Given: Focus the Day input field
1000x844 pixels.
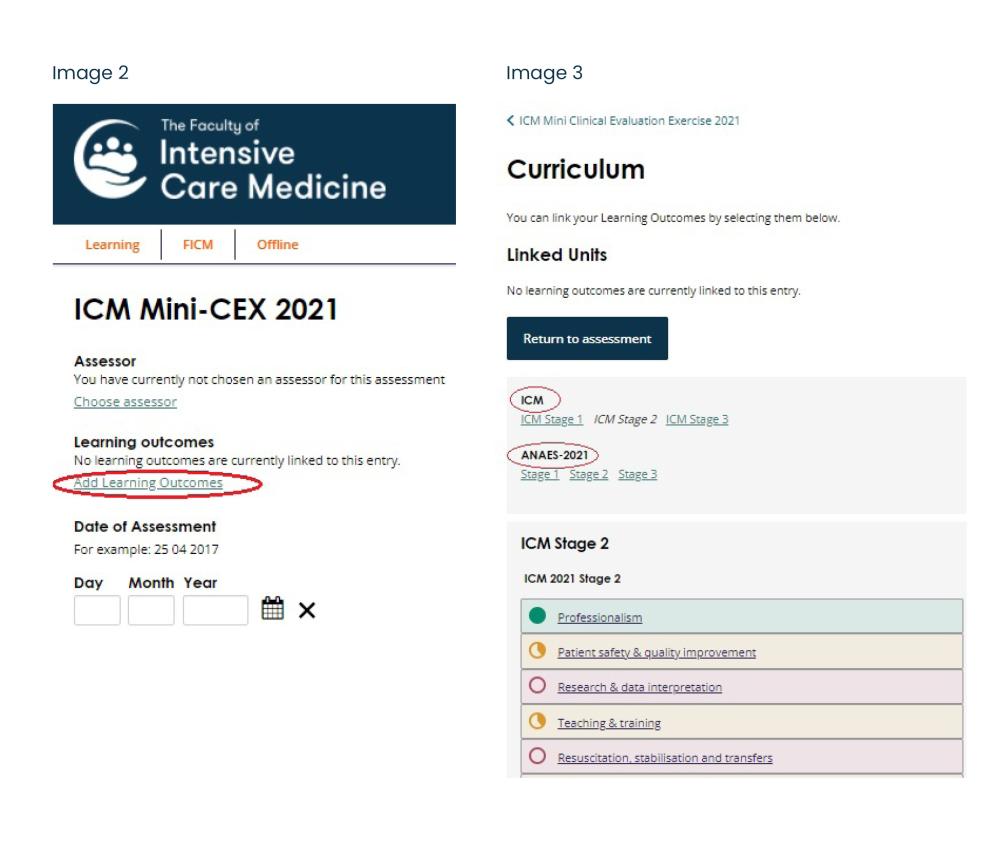Looking at the screenshot, I should [97, 611].
